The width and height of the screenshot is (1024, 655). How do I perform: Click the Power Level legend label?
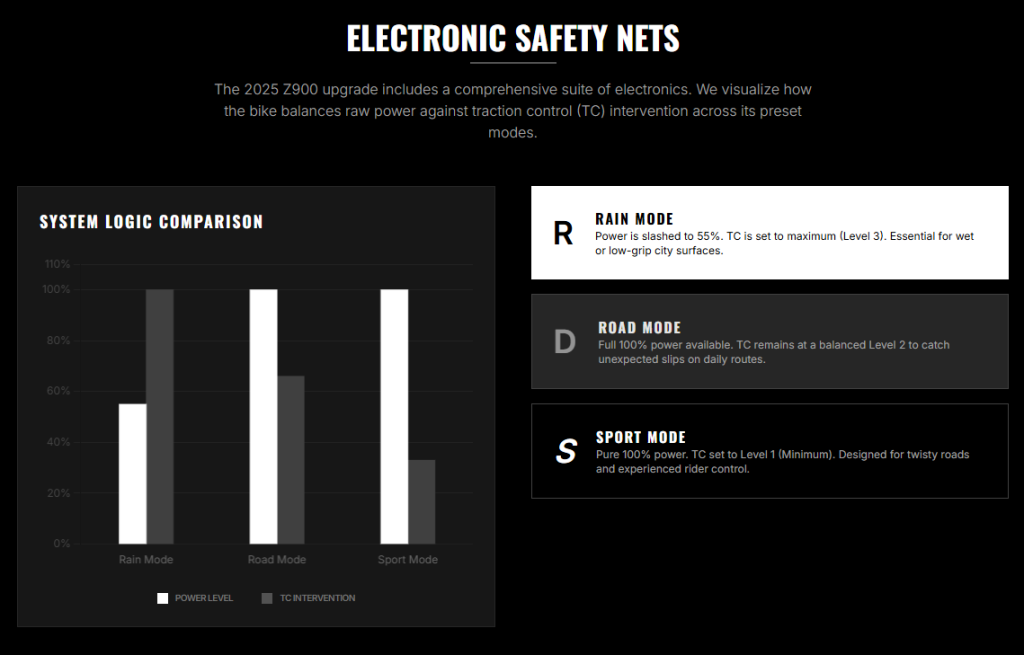[204, 598]
